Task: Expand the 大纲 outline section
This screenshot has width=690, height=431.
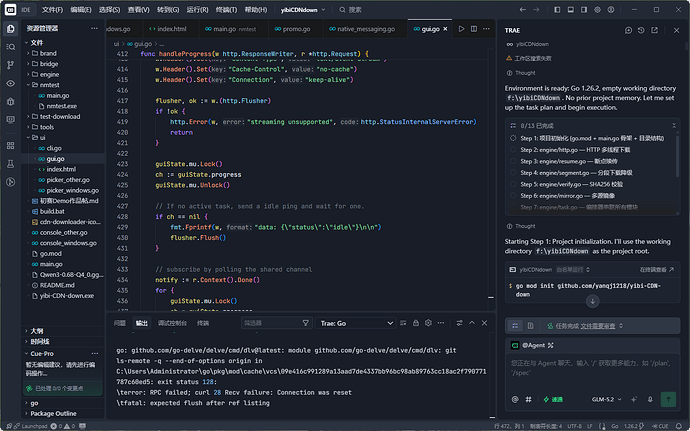Action: (64, 331)
